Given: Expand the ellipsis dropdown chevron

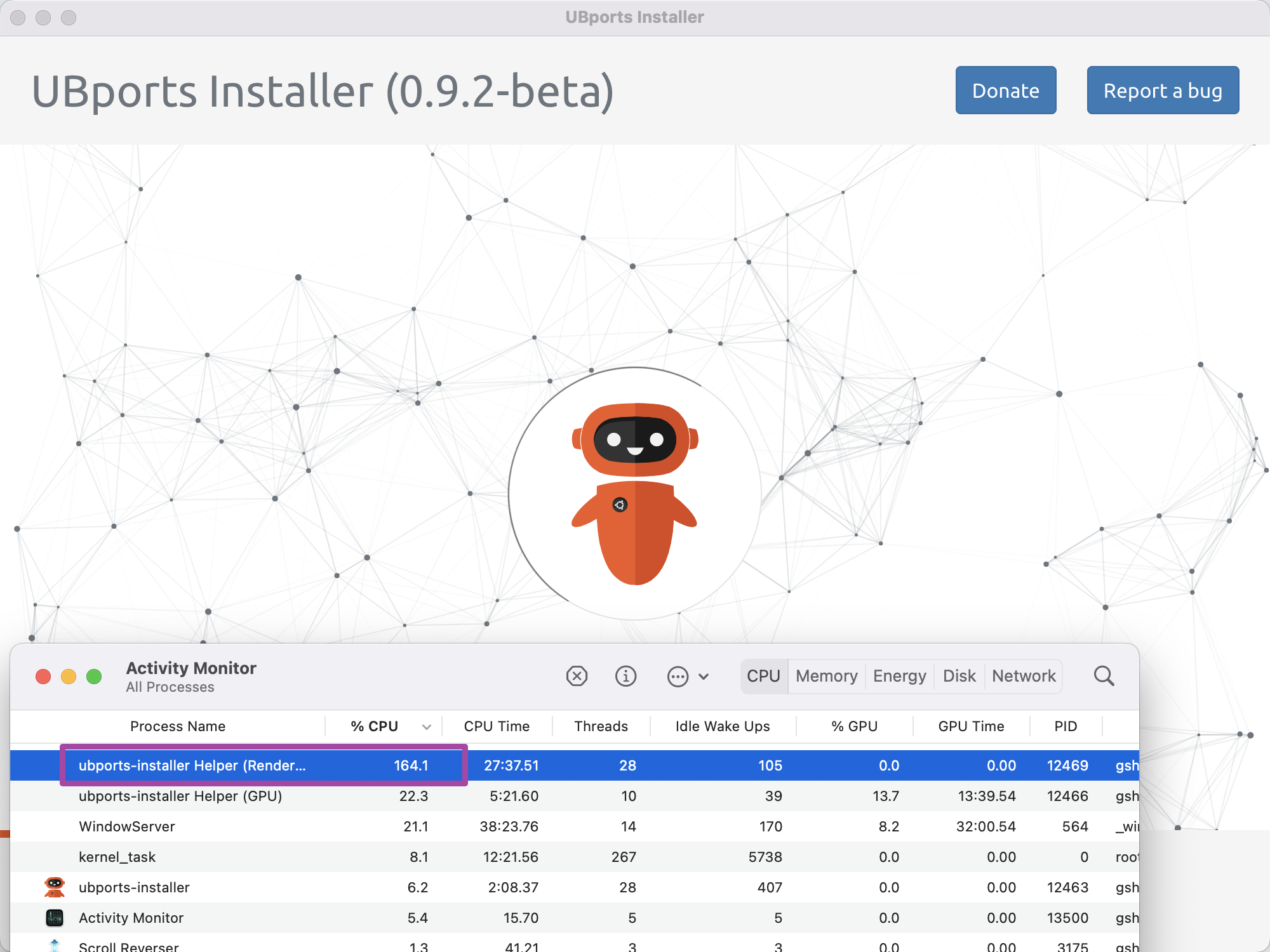Looking at the screenshot, I should 704,677.
